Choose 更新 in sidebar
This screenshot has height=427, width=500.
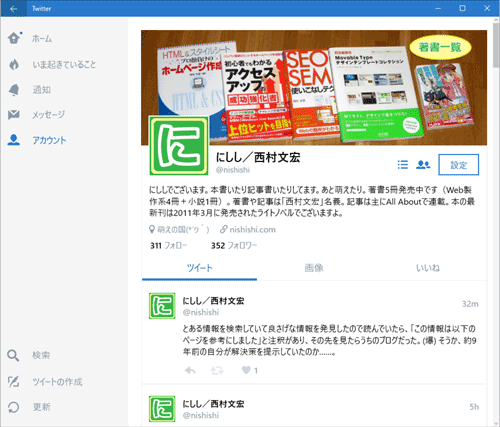[41, 407]
